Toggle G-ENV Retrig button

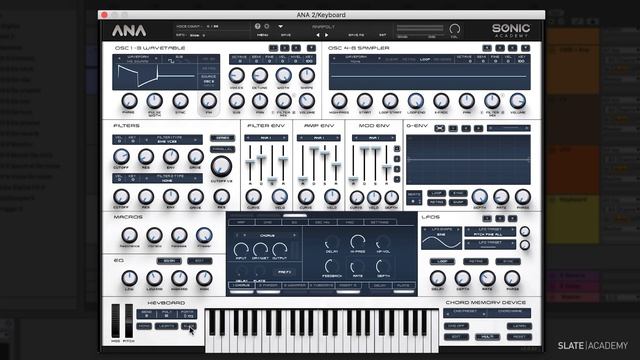(436, 202)
